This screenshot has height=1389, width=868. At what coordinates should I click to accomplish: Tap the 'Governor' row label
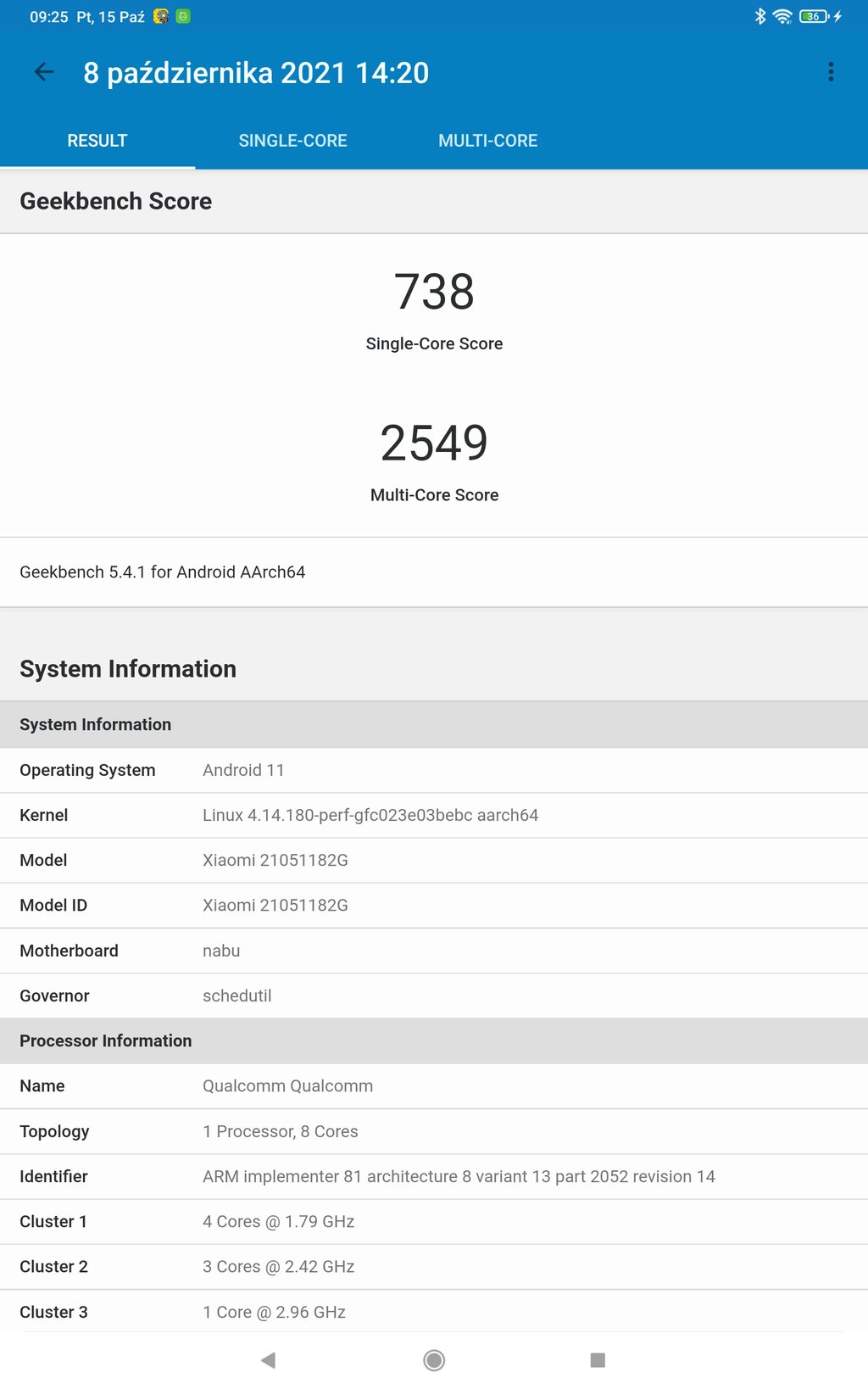[54, 996]
